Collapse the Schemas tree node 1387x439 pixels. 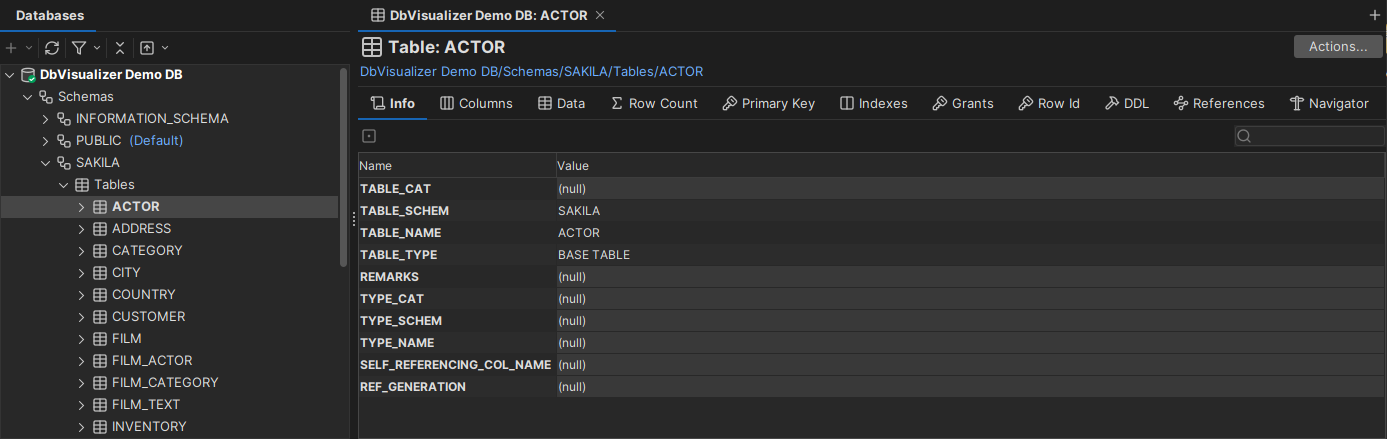28,97
